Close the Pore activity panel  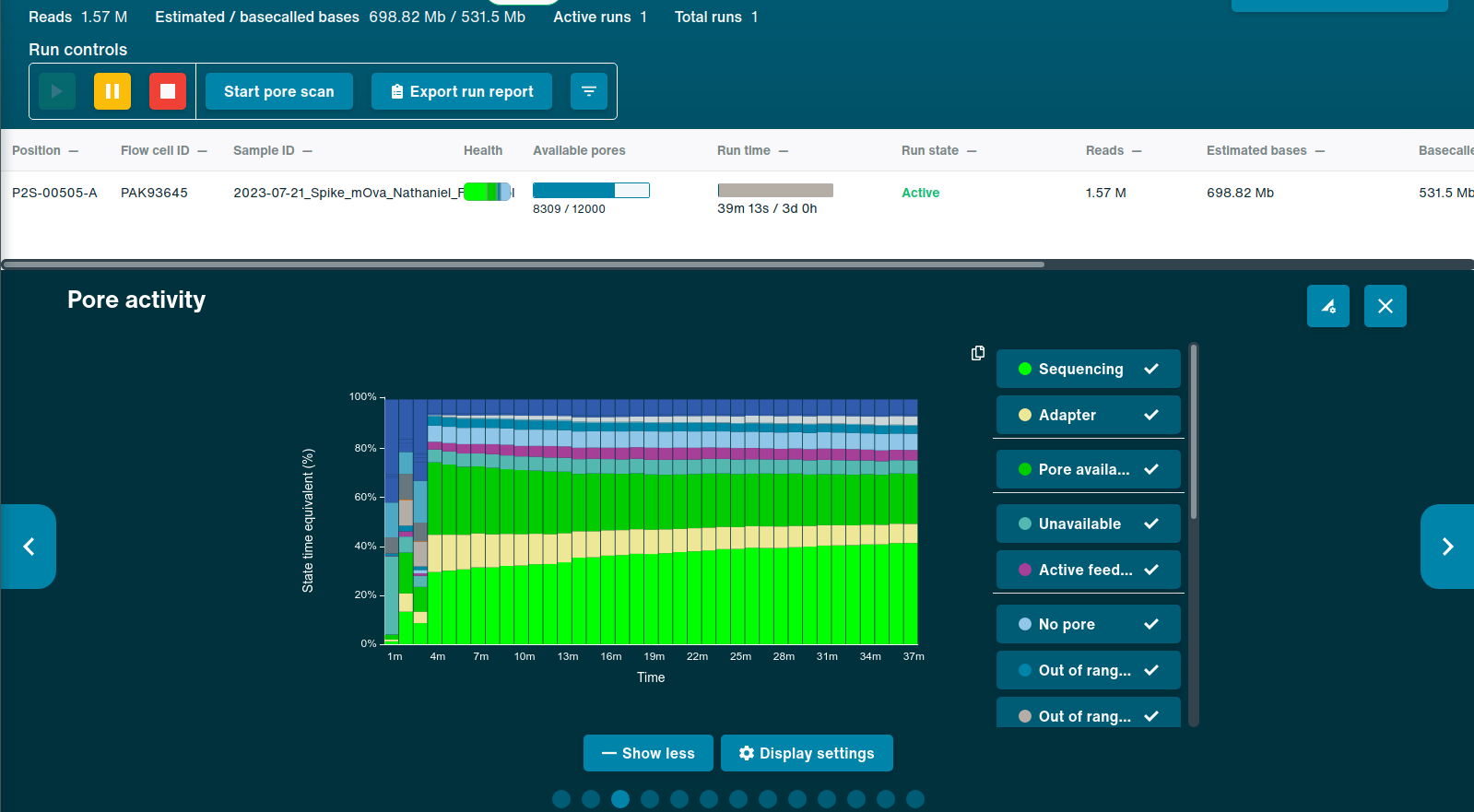point(1386,306)
